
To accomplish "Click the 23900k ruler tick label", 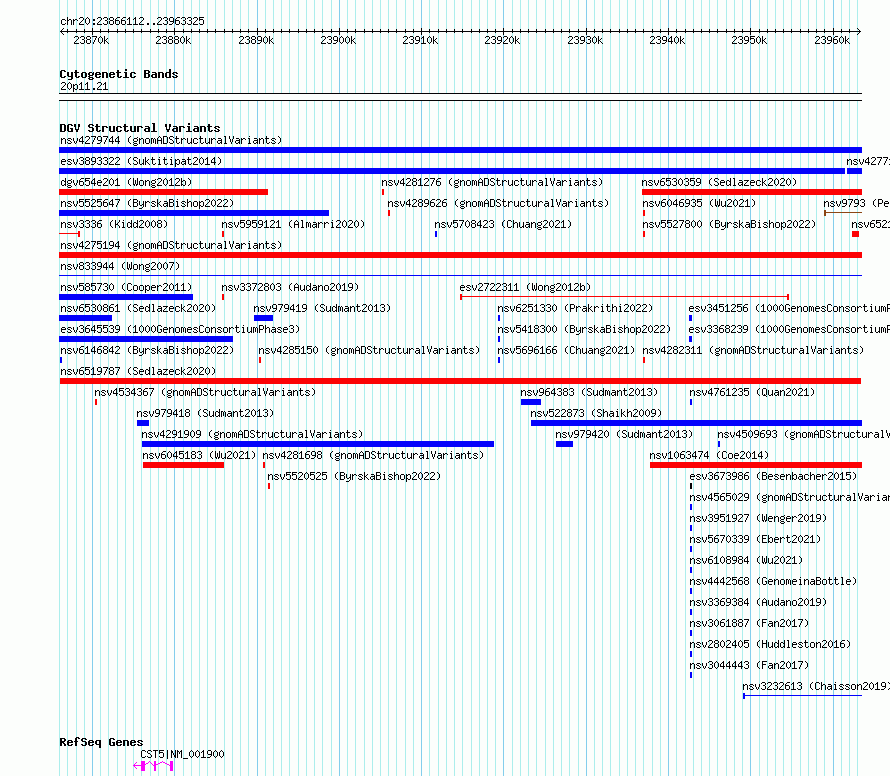I will (338, 40).
